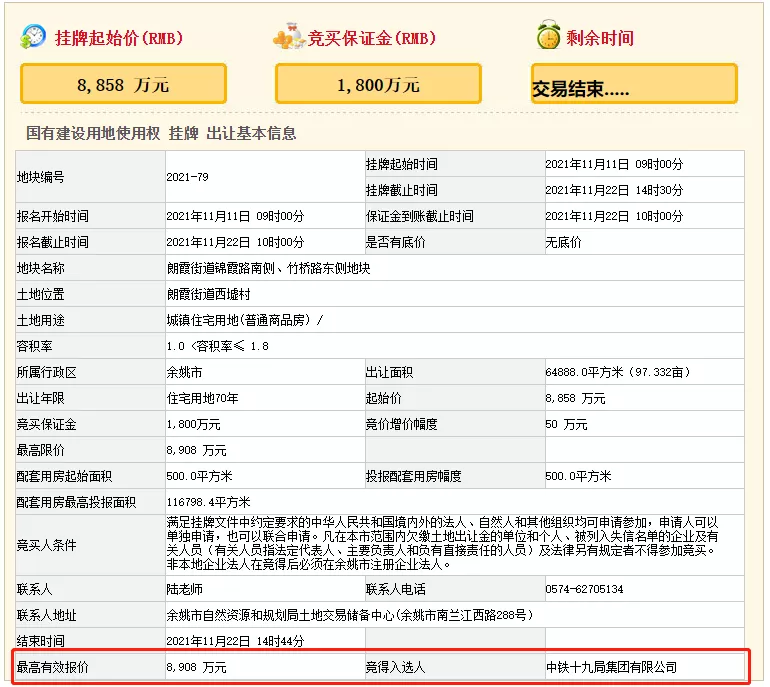Click the 交易结束 status box
Screen dimensions: 770x687
coord(634,84)
